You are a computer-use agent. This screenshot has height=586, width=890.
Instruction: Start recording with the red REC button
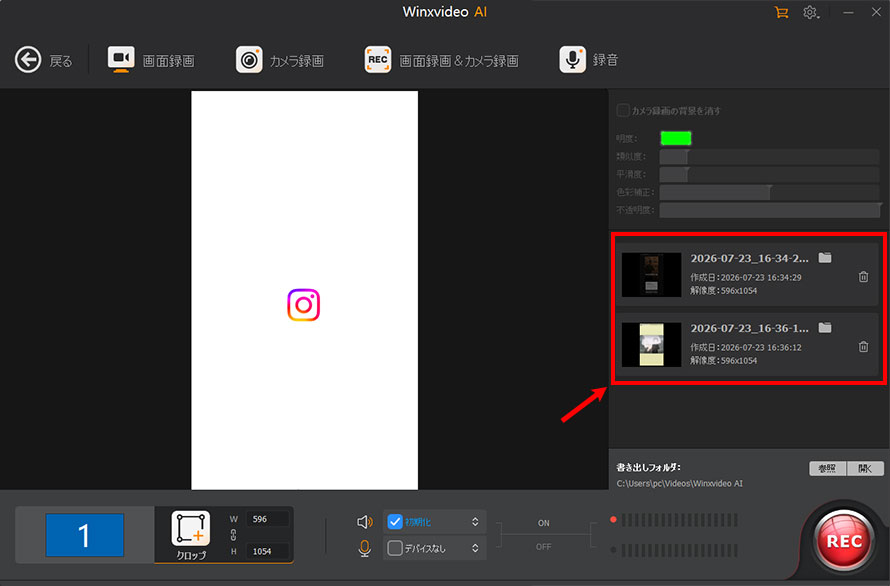(x=844, y=540)
